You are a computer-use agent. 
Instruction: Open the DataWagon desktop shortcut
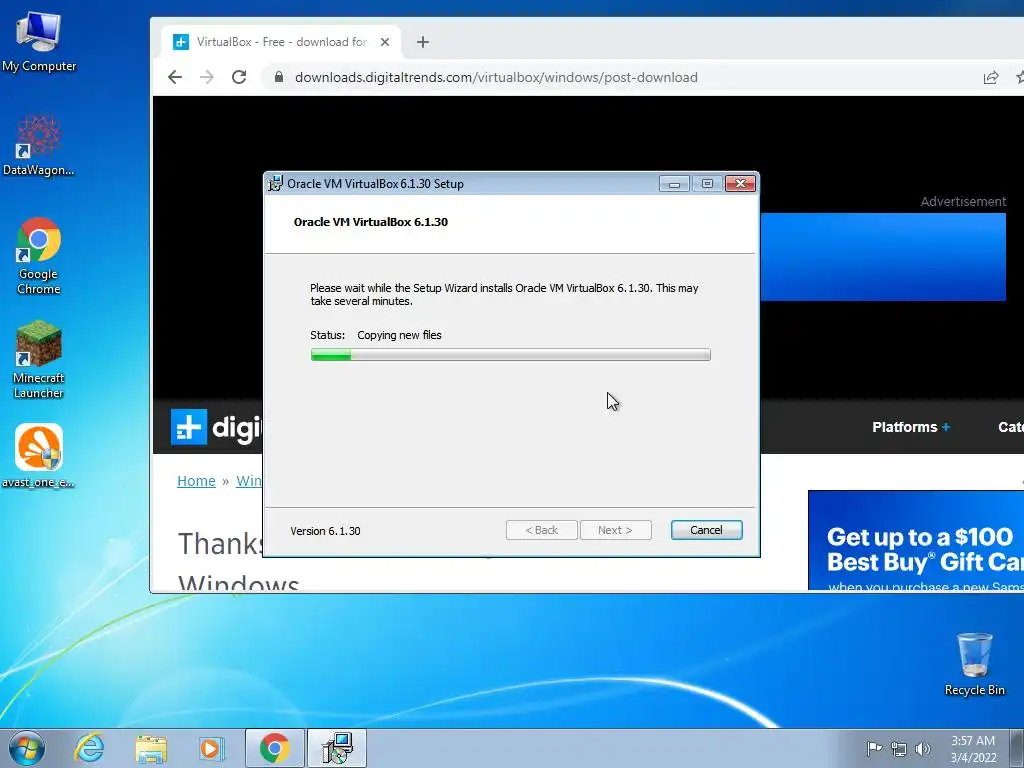(x=39, y=146)
